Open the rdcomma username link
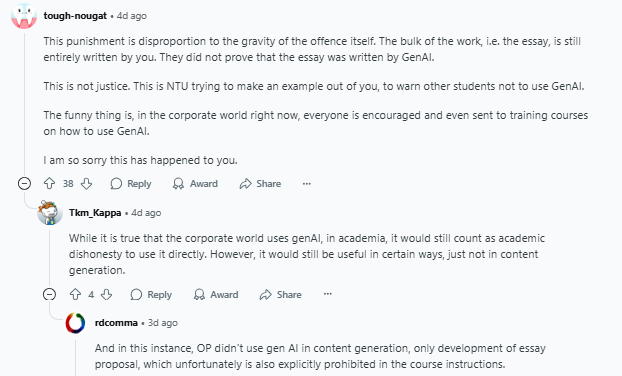The image size is (622, 376). (x=116, y=323)
